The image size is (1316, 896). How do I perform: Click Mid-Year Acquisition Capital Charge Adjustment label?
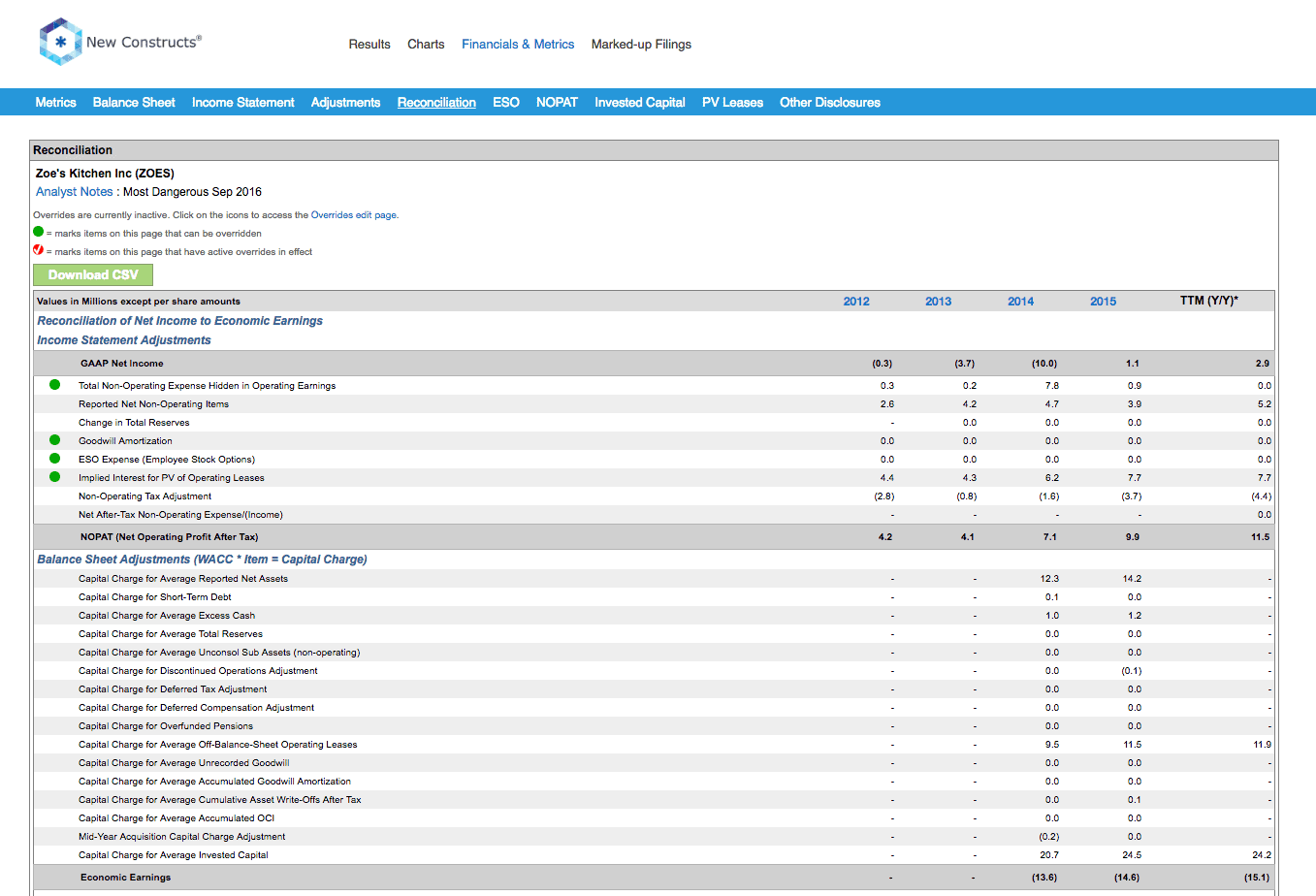click(181, 837)
